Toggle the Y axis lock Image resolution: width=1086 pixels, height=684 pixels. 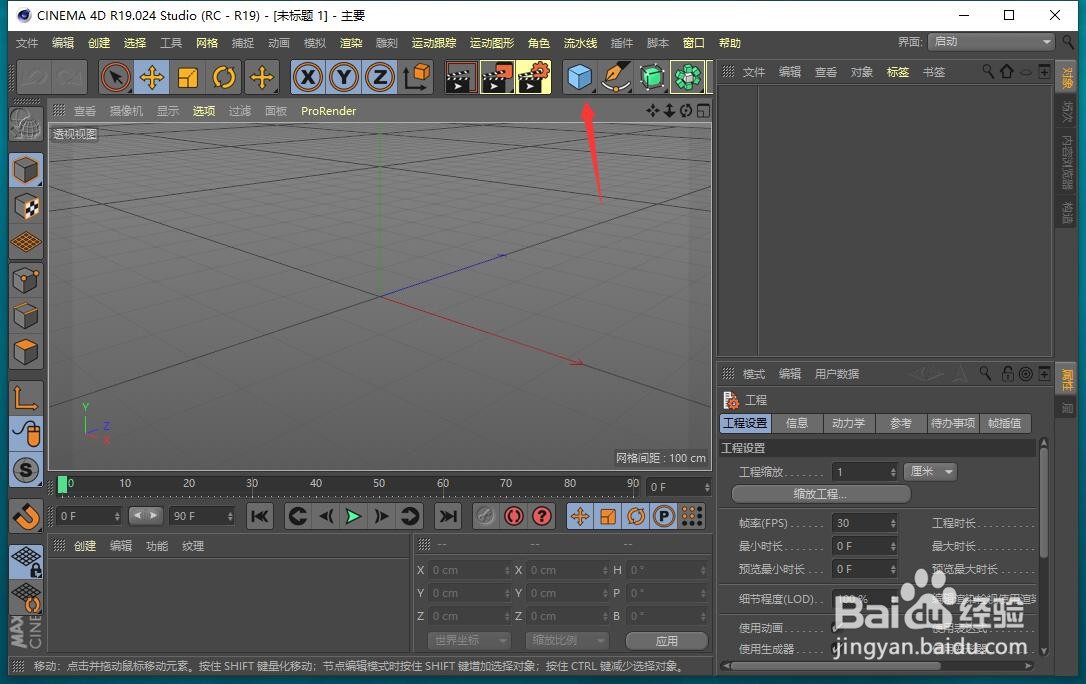pyautogui.click(x=344, y=77)
